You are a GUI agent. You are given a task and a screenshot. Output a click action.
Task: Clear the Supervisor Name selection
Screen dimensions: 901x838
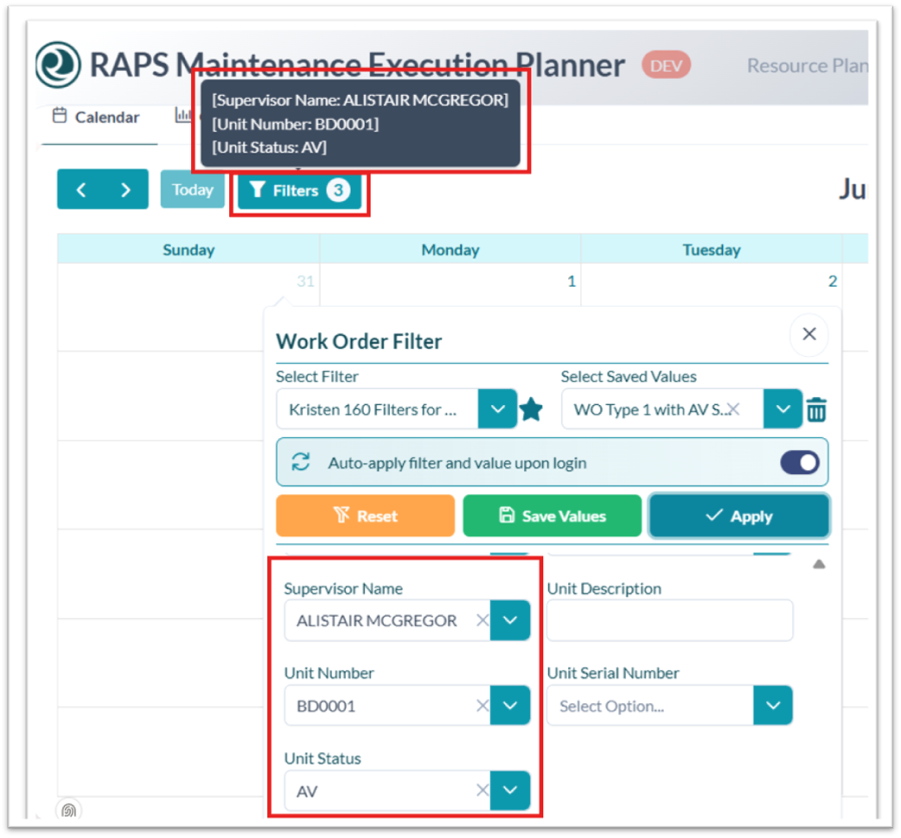tap(482, 620)
